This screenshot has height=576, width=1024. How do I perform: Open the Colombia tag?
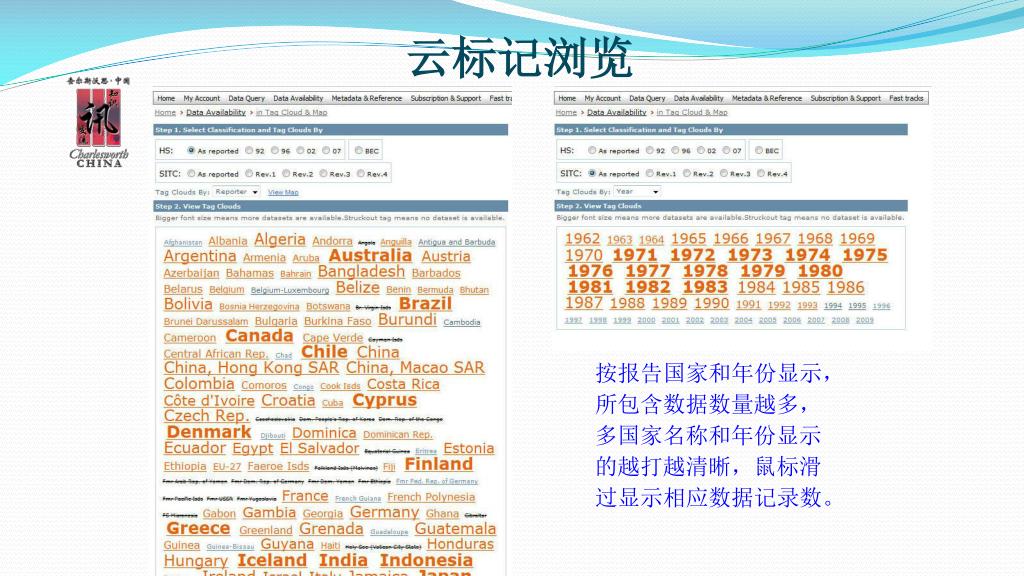coord(199,384)
